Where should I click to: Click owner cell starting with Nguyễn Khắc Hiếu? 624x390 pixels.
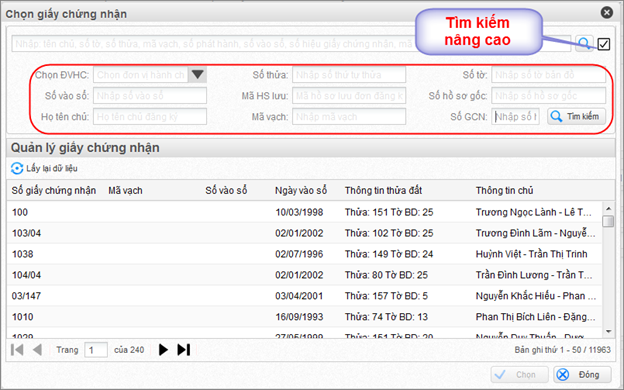pyautogui.click(x=536, y=296)
